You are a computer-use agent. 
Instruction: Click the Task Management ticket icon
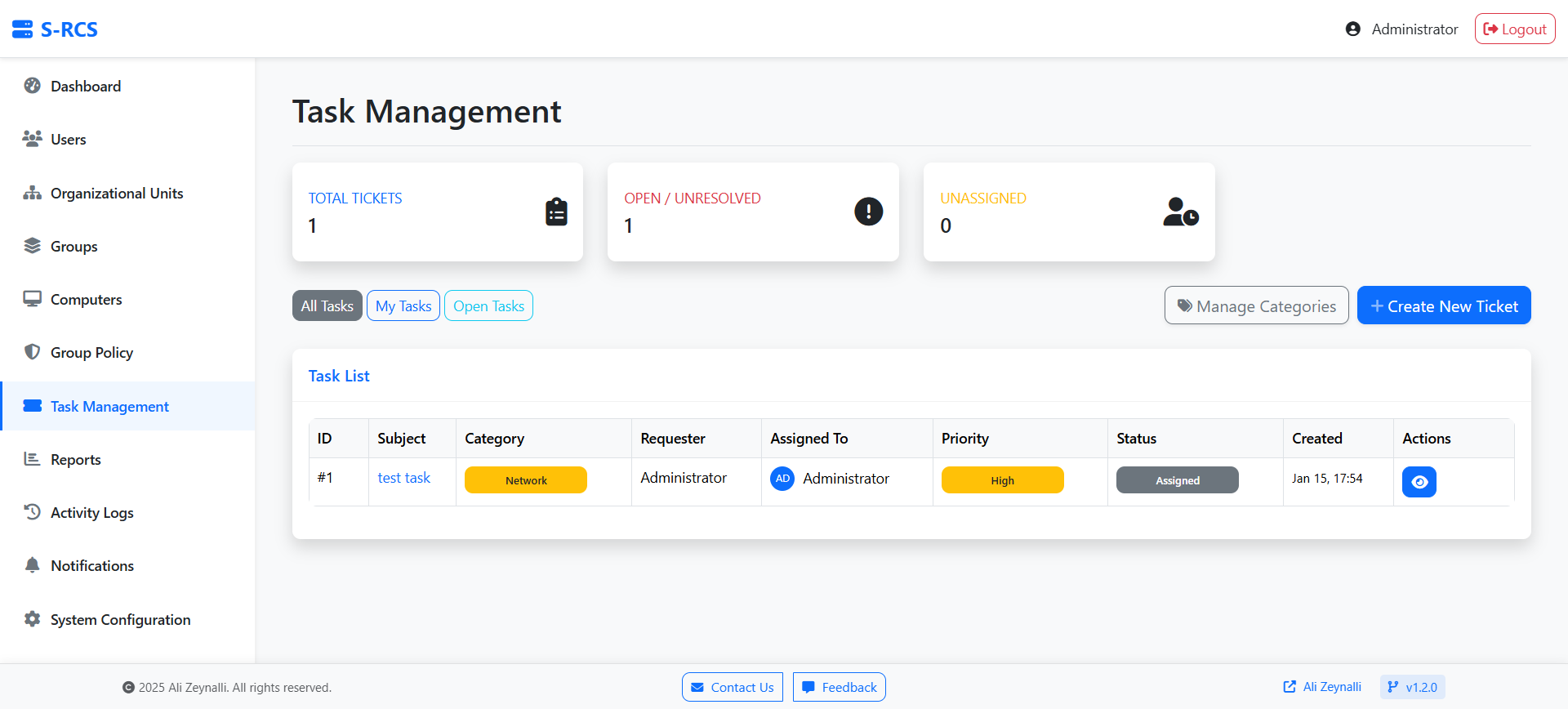pos(32,406)
